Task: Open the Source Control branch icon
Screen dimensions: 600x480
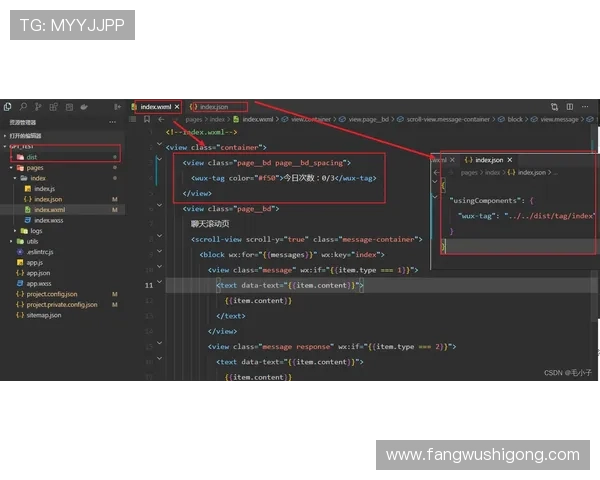Action: pyautogui.click(x=39, y=106)
